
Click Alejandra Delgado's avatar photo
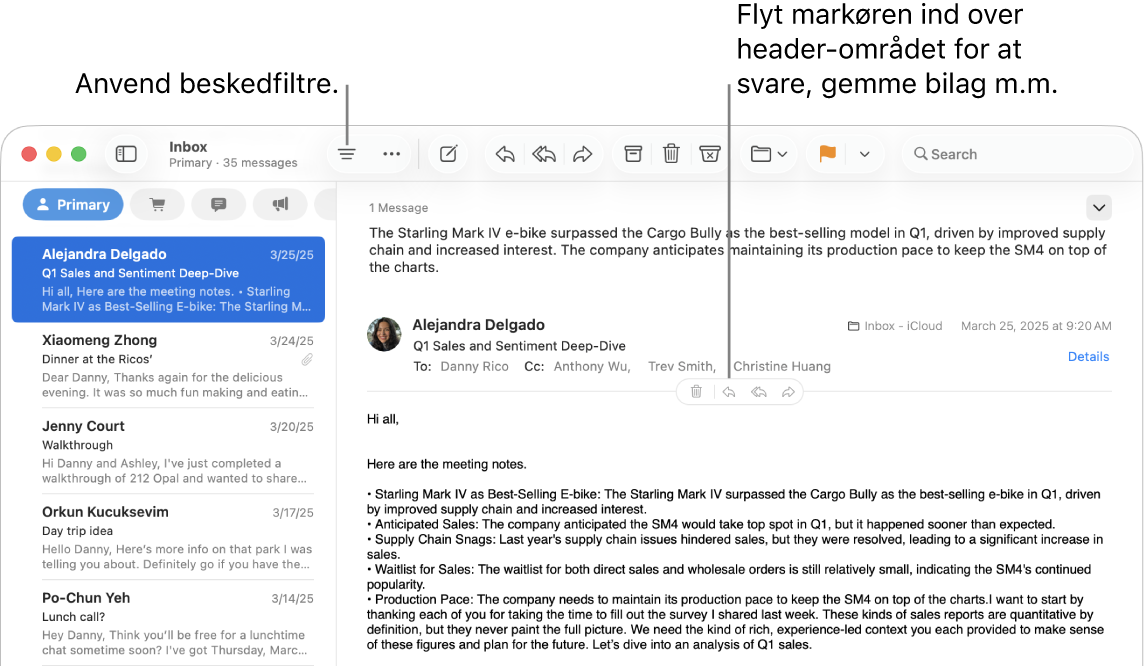pos(384,335)
